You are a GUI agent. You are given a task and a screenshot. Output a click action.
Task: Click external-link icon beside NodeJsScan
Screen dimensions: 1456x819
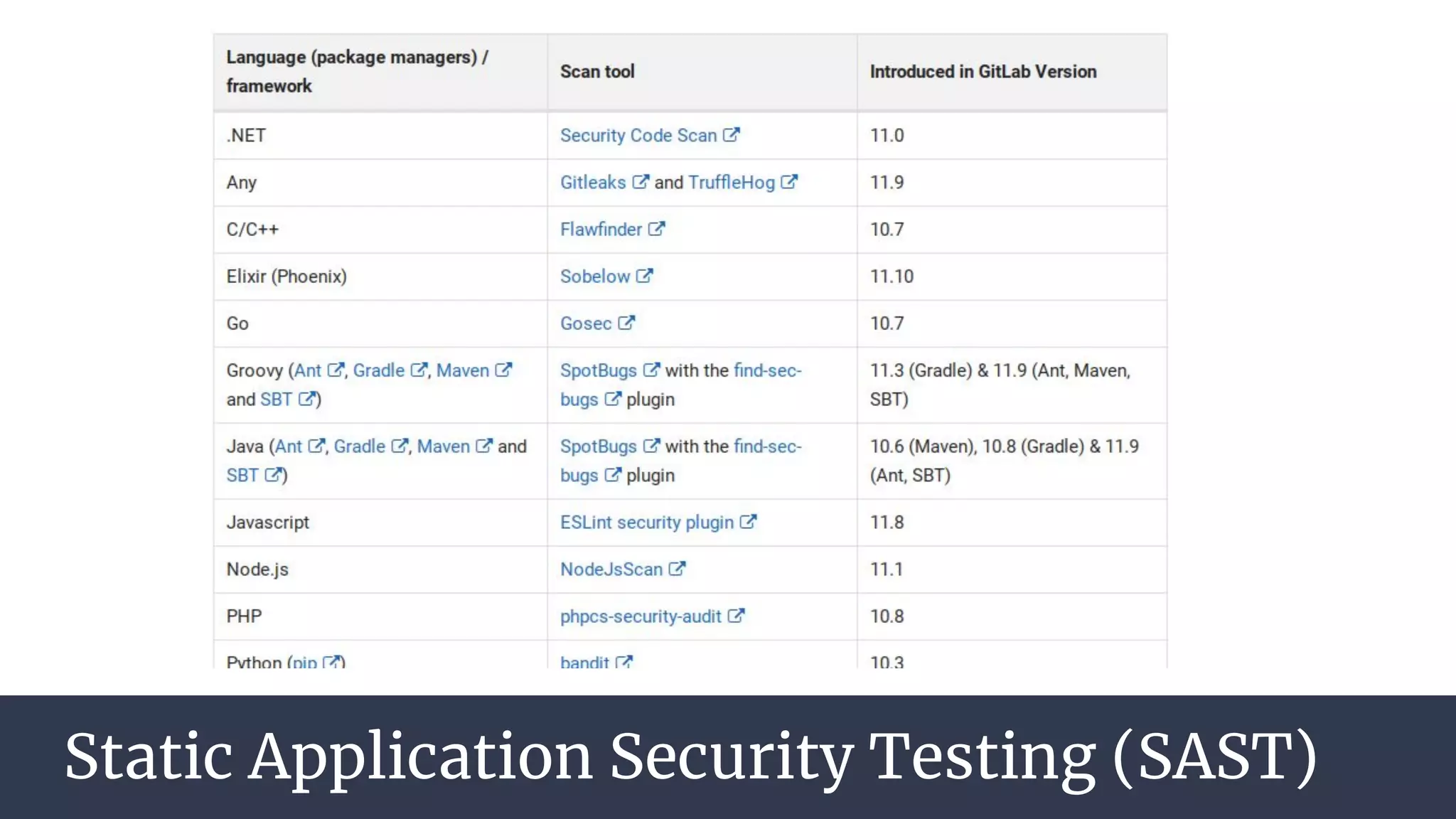[x=677, y=568]
